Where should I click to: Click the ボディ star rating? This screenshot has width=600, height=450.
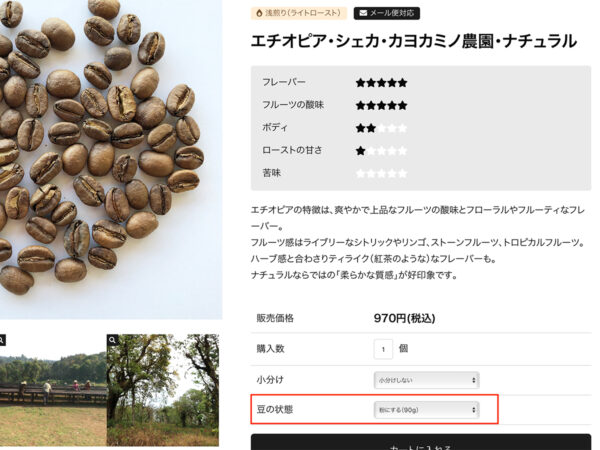tap(382, 128)
